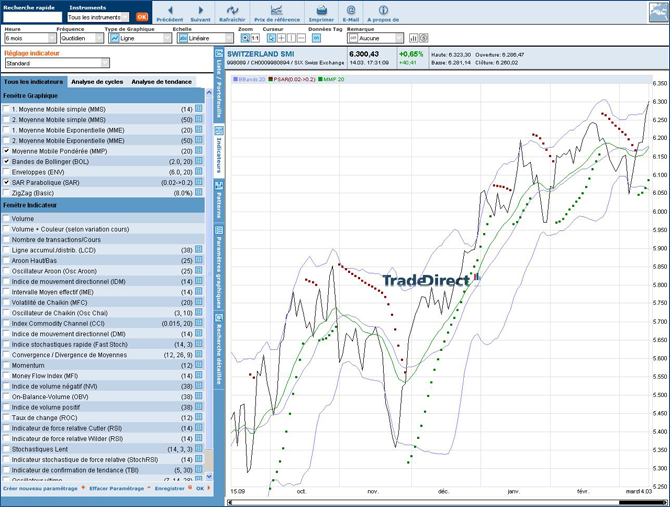Click the Suivant forward arrow
Image resolution: width=670 pixels, height=507 pixels.
200,10
